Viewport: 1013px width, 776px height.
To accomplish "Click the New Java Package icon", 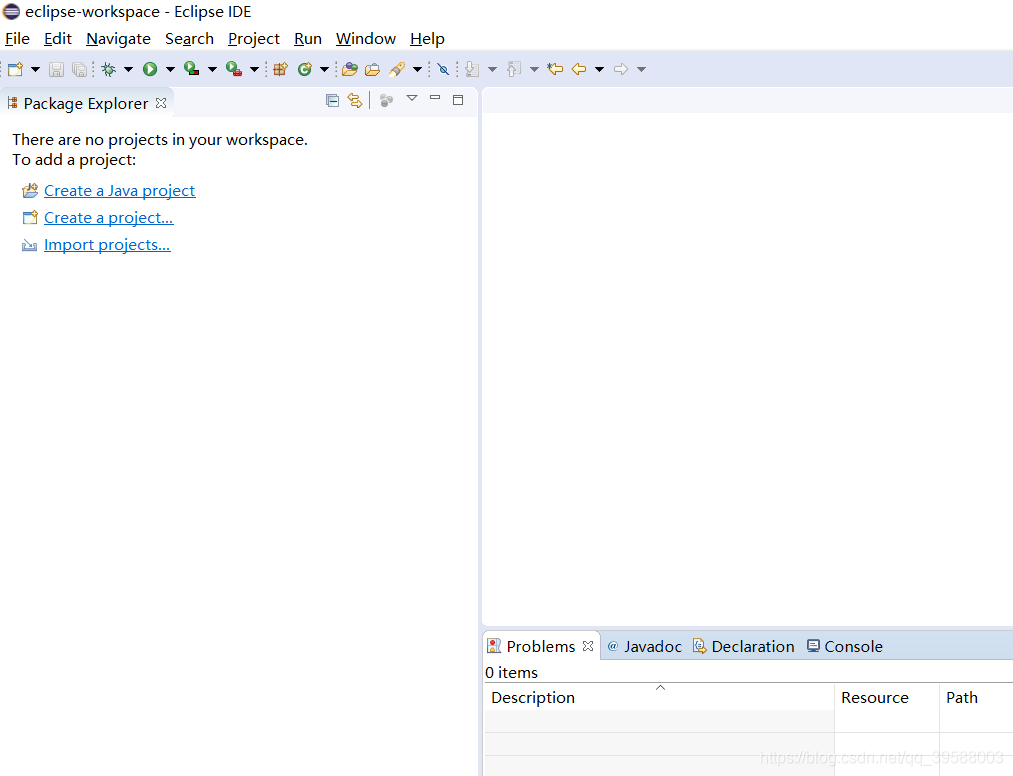I will [x=280, y=69].
